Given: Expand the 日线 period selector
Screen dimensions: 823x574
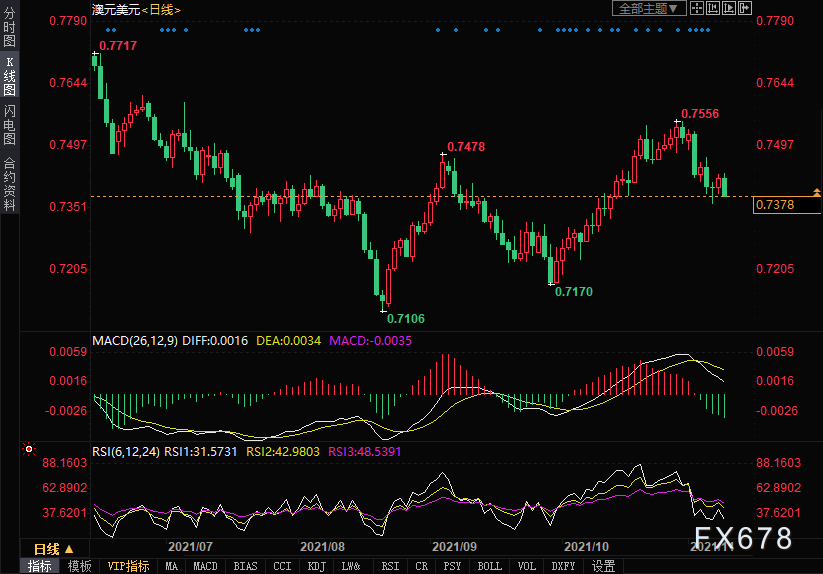Looking at the screenshot, I should pos(54,549).
